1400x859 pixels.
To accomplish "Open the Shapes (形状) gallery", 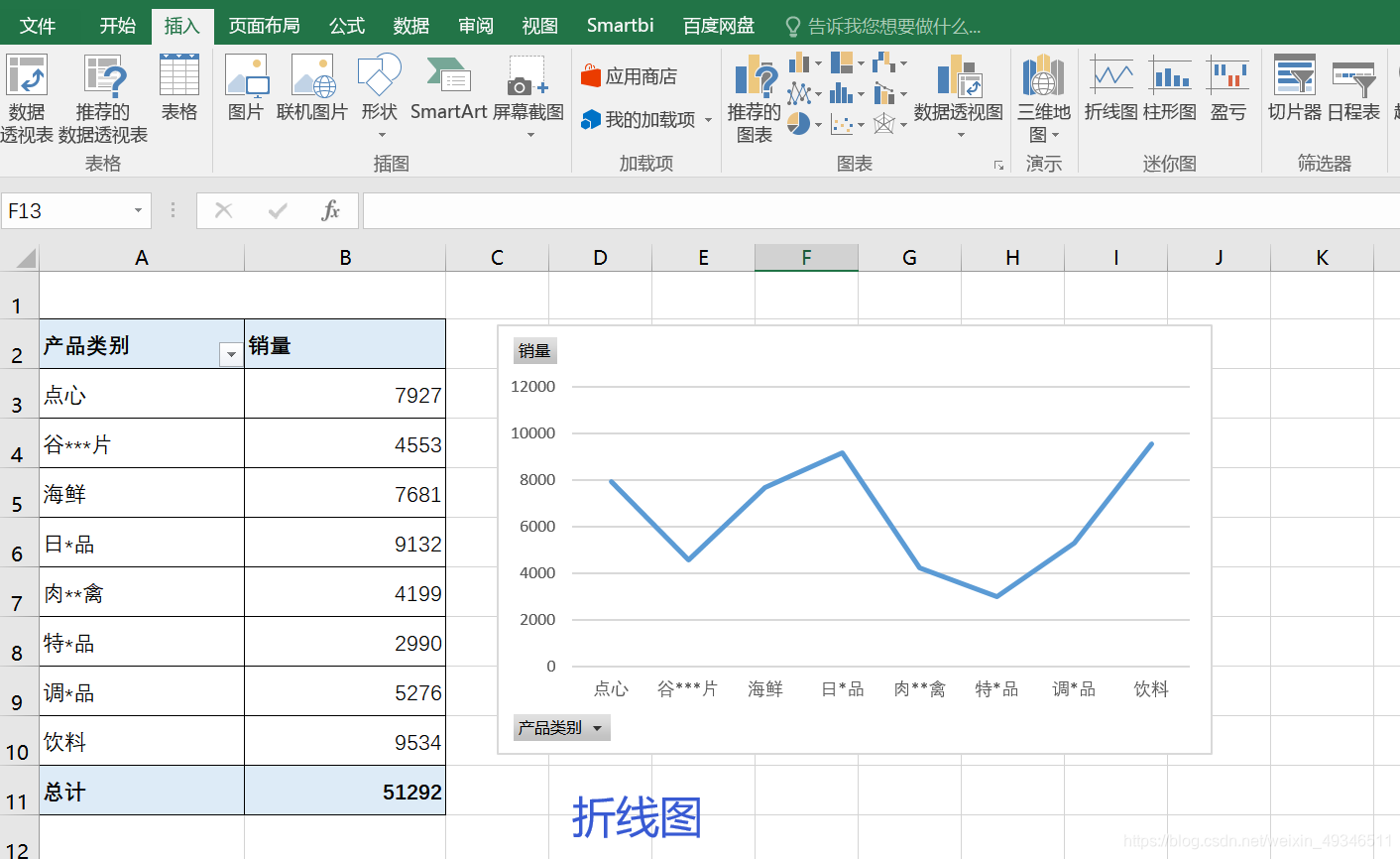I will coord(380,94).
